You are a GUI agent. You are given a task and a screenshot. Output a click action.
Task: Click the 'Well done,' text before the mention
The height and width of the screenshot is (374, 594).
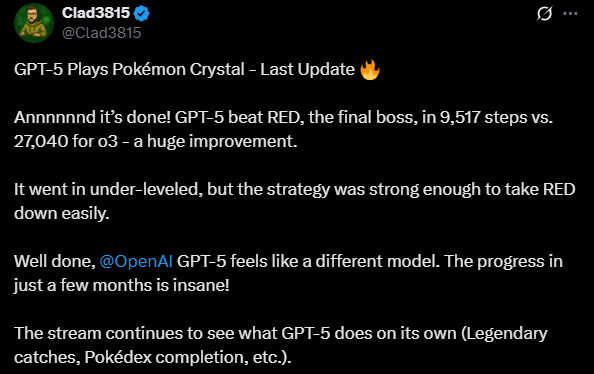tap(55, 261)
